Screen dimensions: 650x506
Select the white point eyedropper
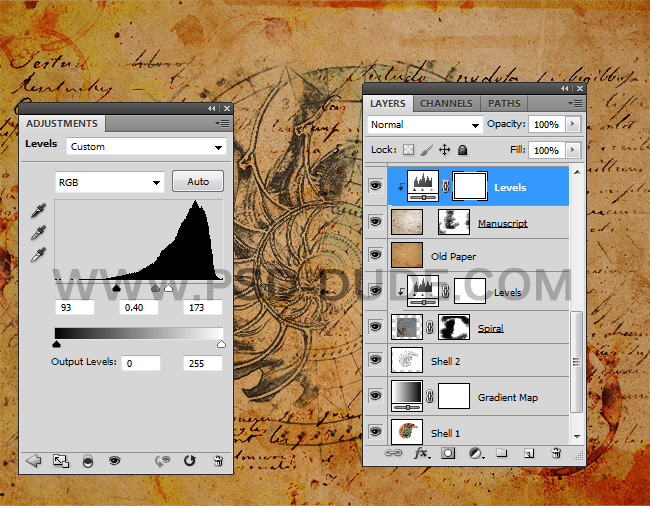point(38,254)
